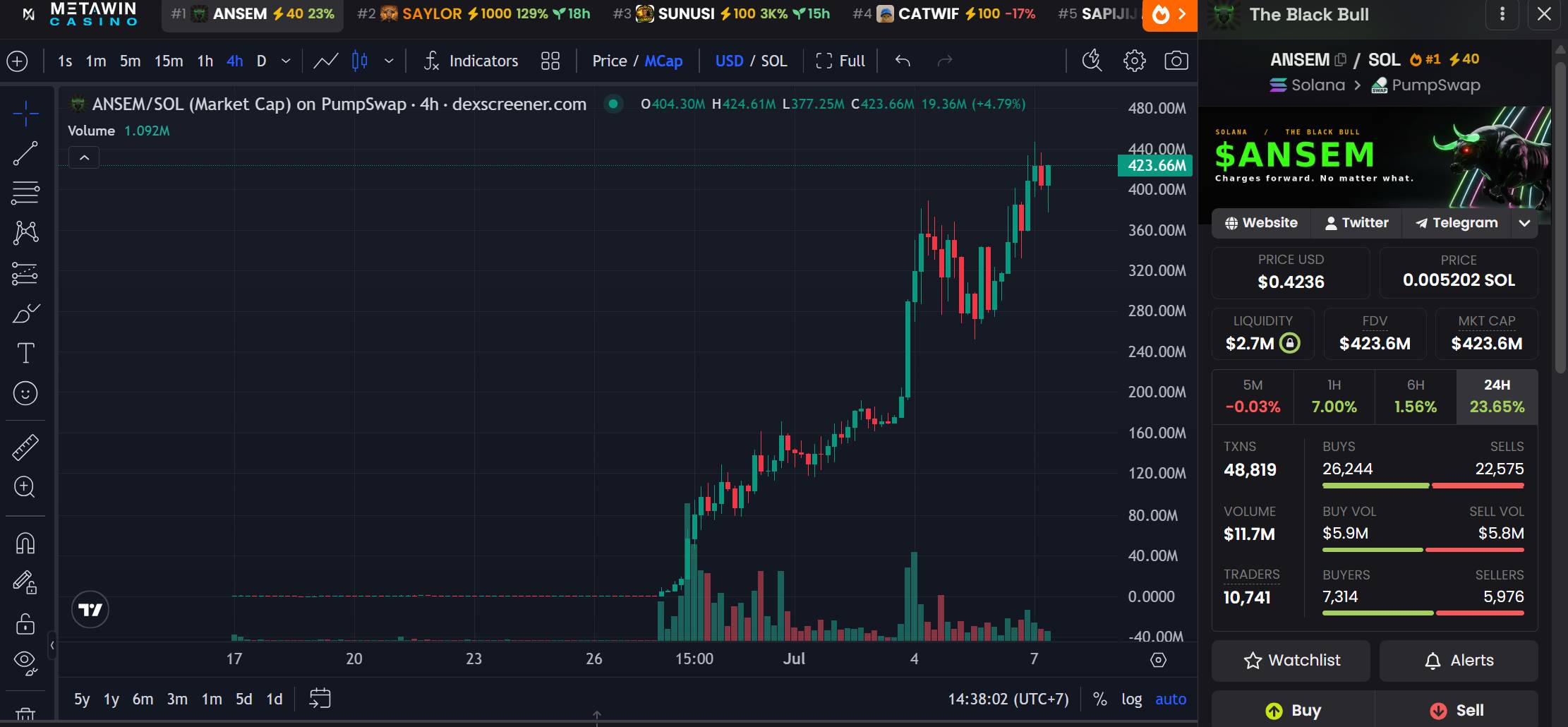
Task: Open the emoji icons tool
Action: (x=25, y=393)
